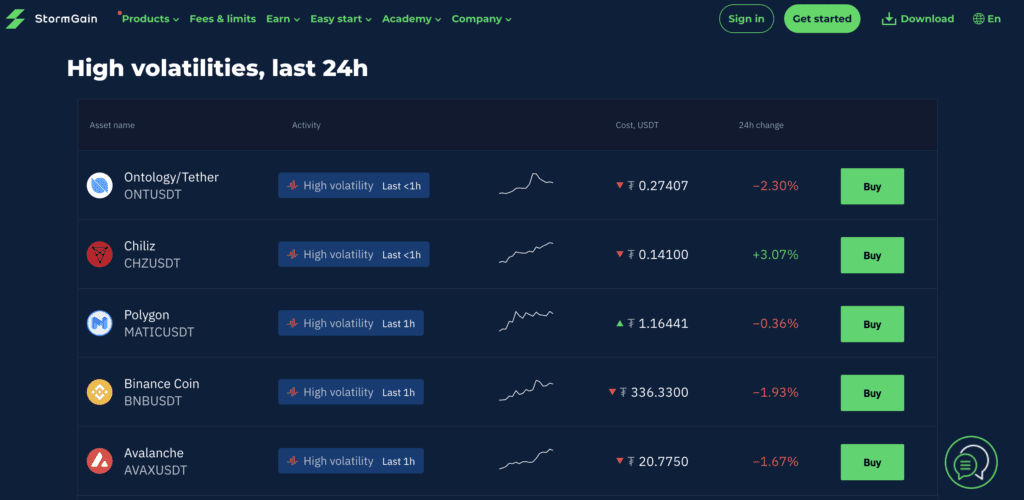1024x500 pixels.
Task: Click the +3.07% change value
Action: point(775,255)
